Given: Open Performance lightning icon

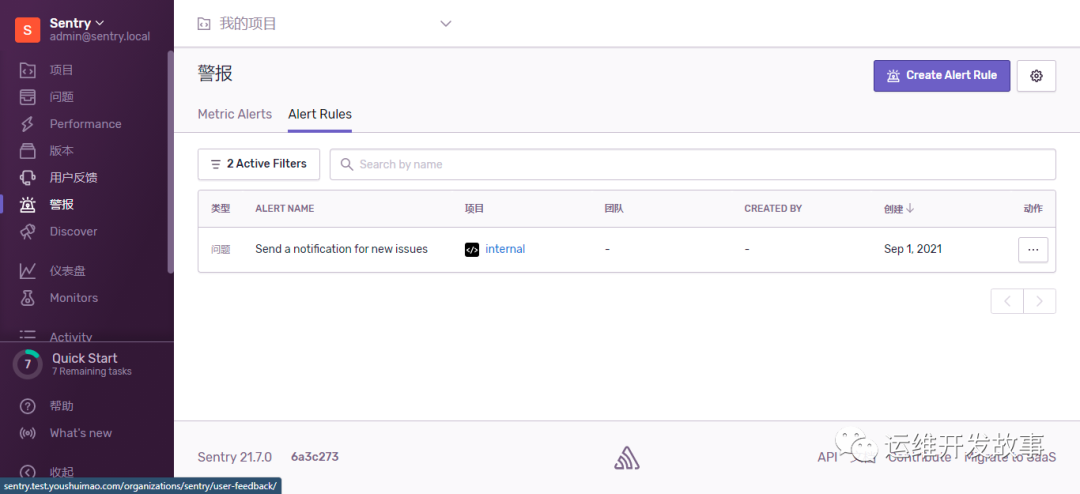Looking at the screenshot, I should 28,124.
